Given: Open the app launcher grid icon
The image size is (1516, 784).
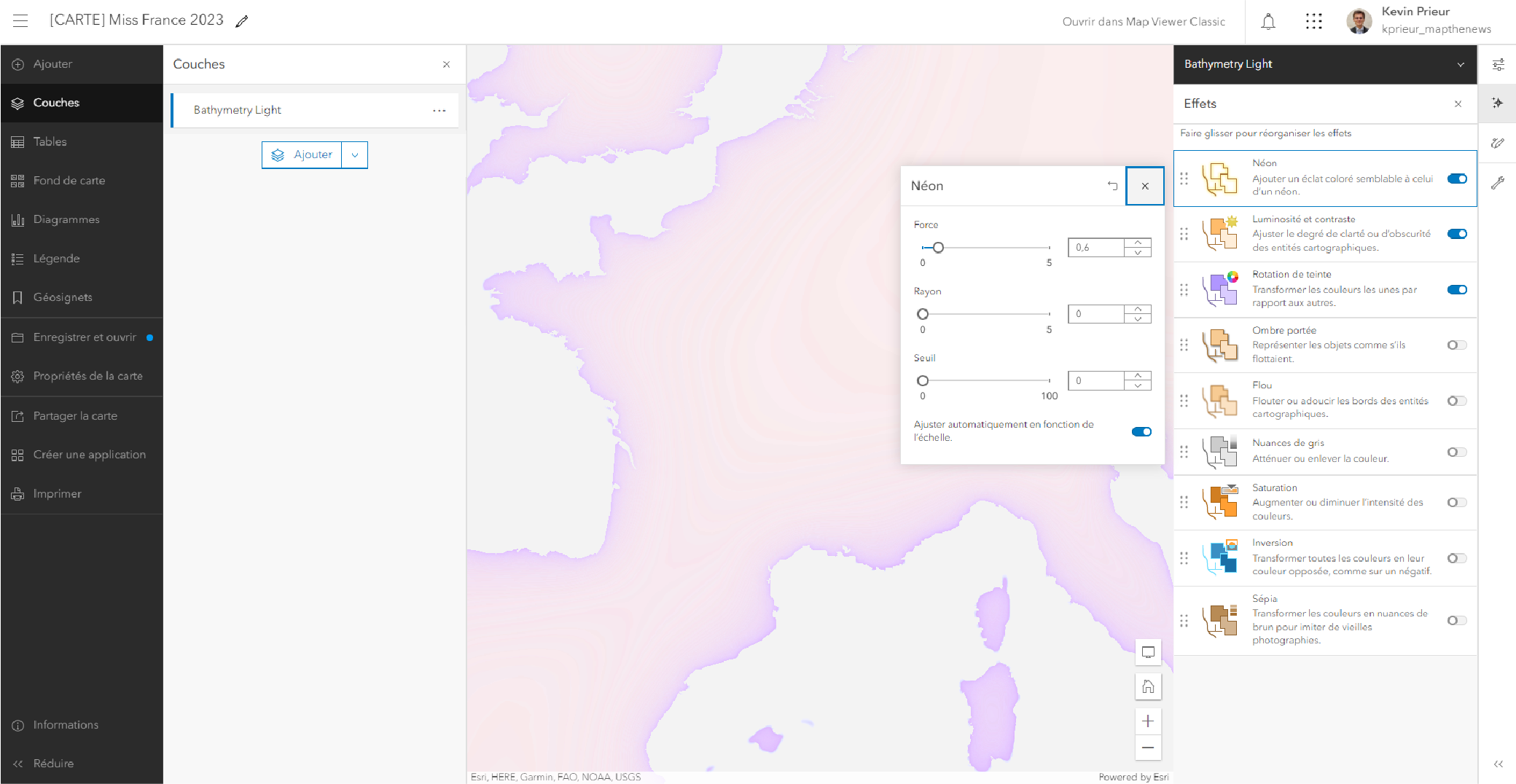Looking at the screenshot, I should point(1313,22).
